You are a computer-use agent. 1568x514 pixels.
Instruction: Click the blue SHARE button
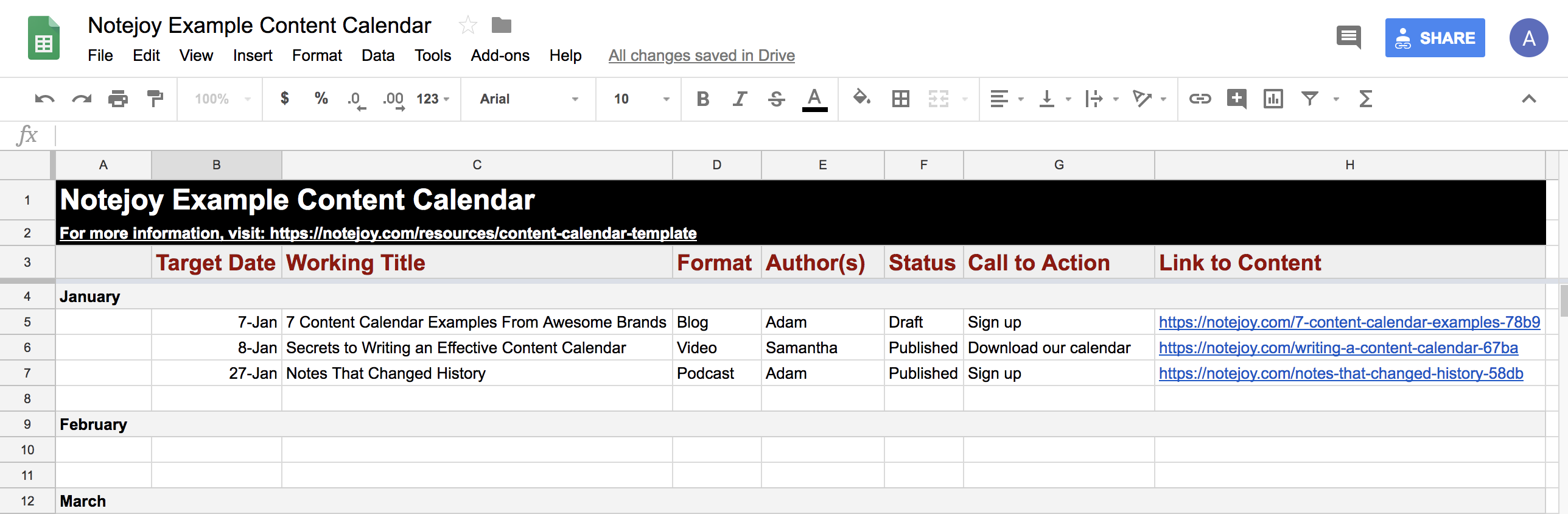(1435, 38)
